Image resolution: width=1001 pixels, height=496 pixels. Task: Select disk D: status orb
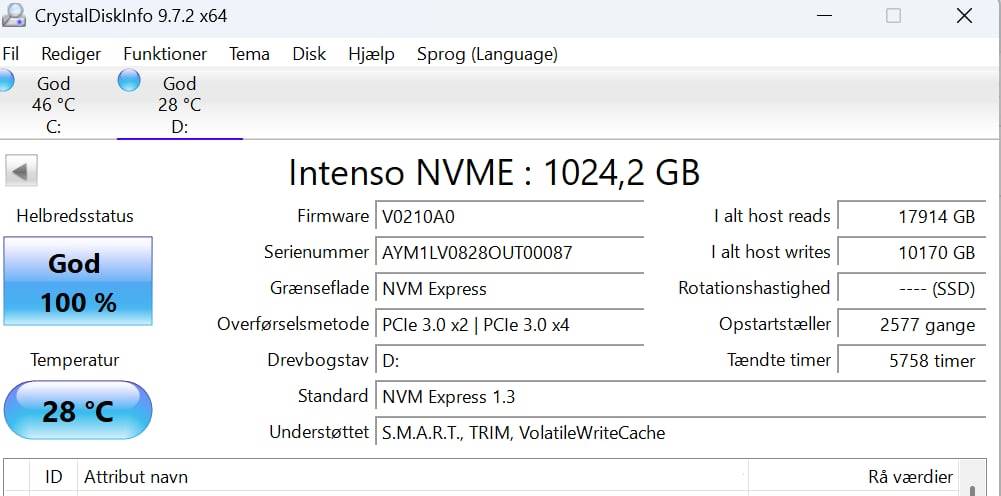[129, 80]
